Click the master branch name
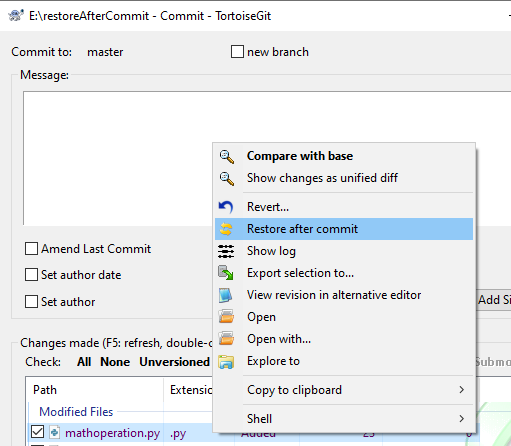 coord(105,52)
